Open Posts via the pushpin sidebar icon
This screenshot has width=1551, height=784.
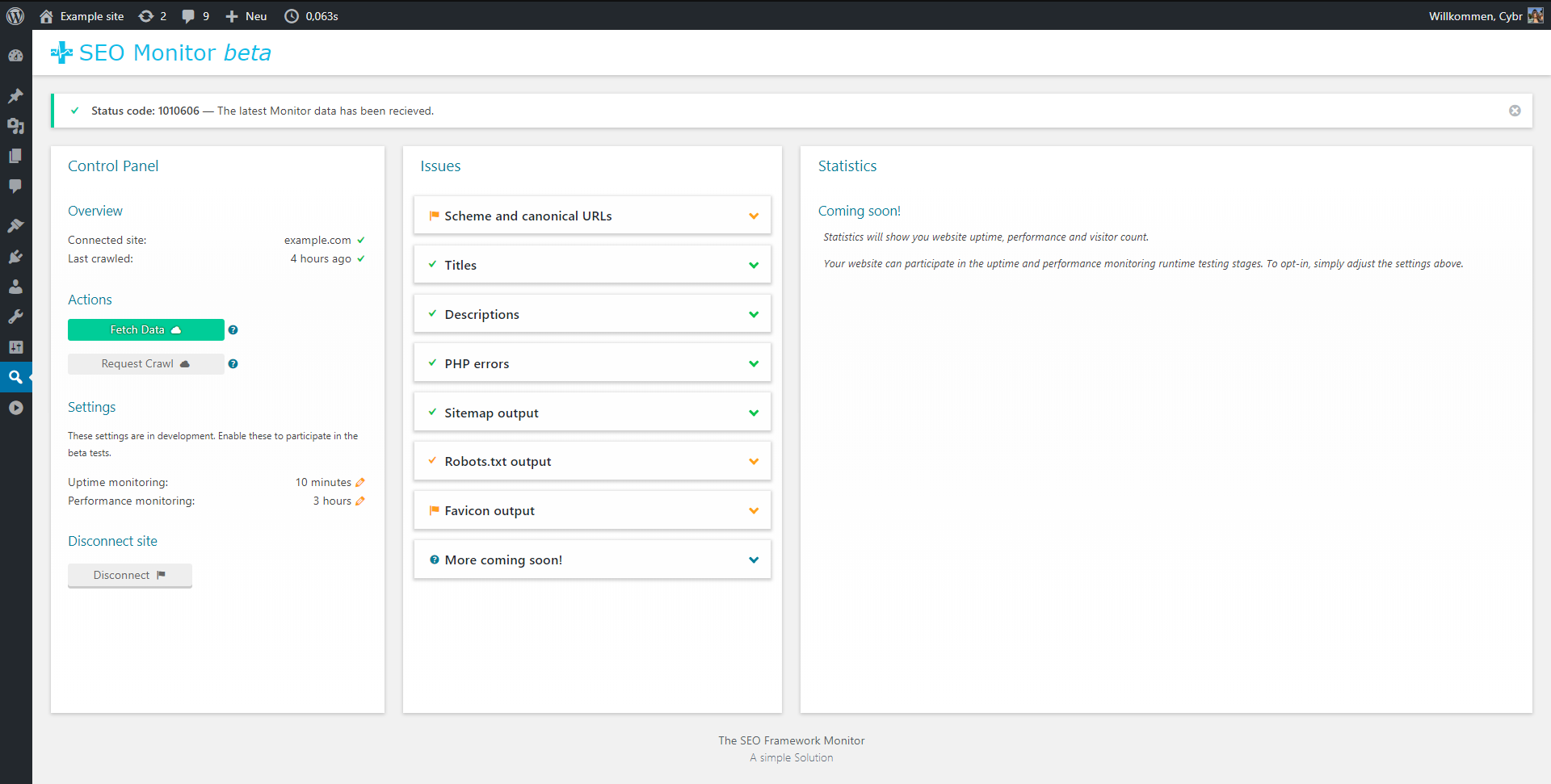click(15, 96)
